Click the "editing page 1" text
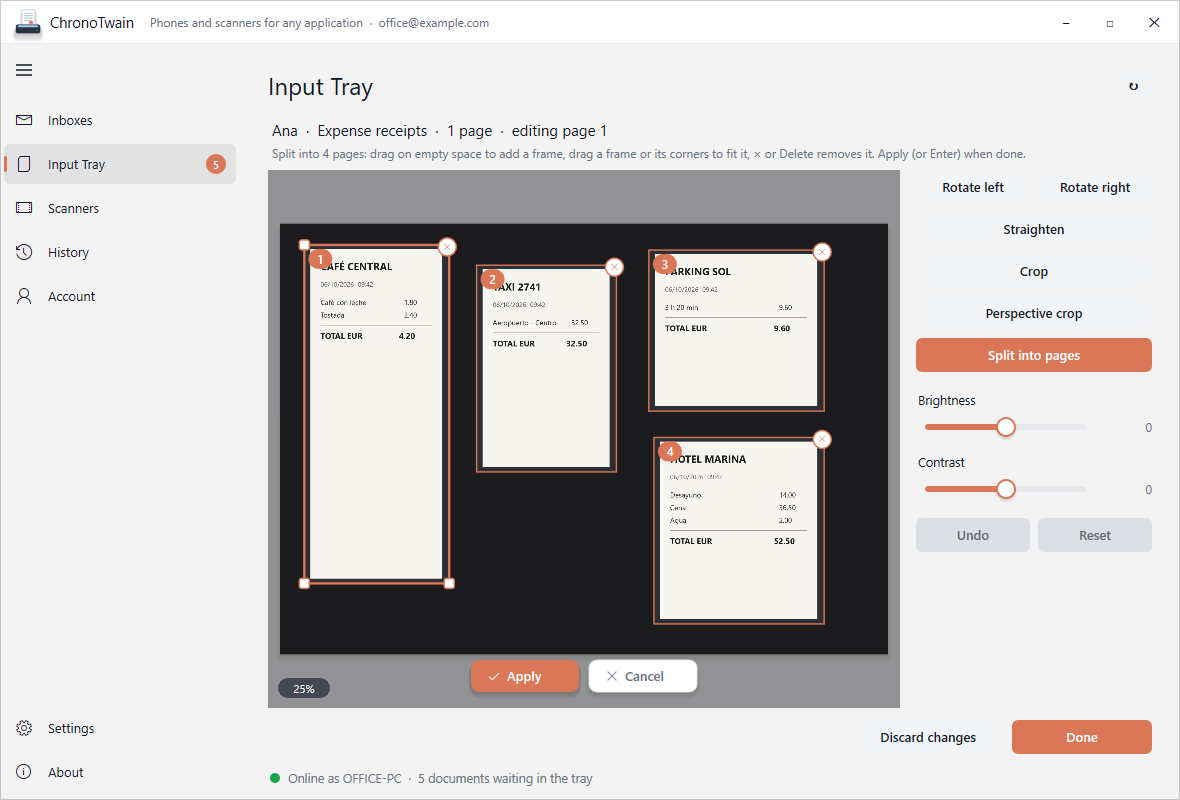The width and height of the screenshot is (1180, 800). click(x=559, y=131)
